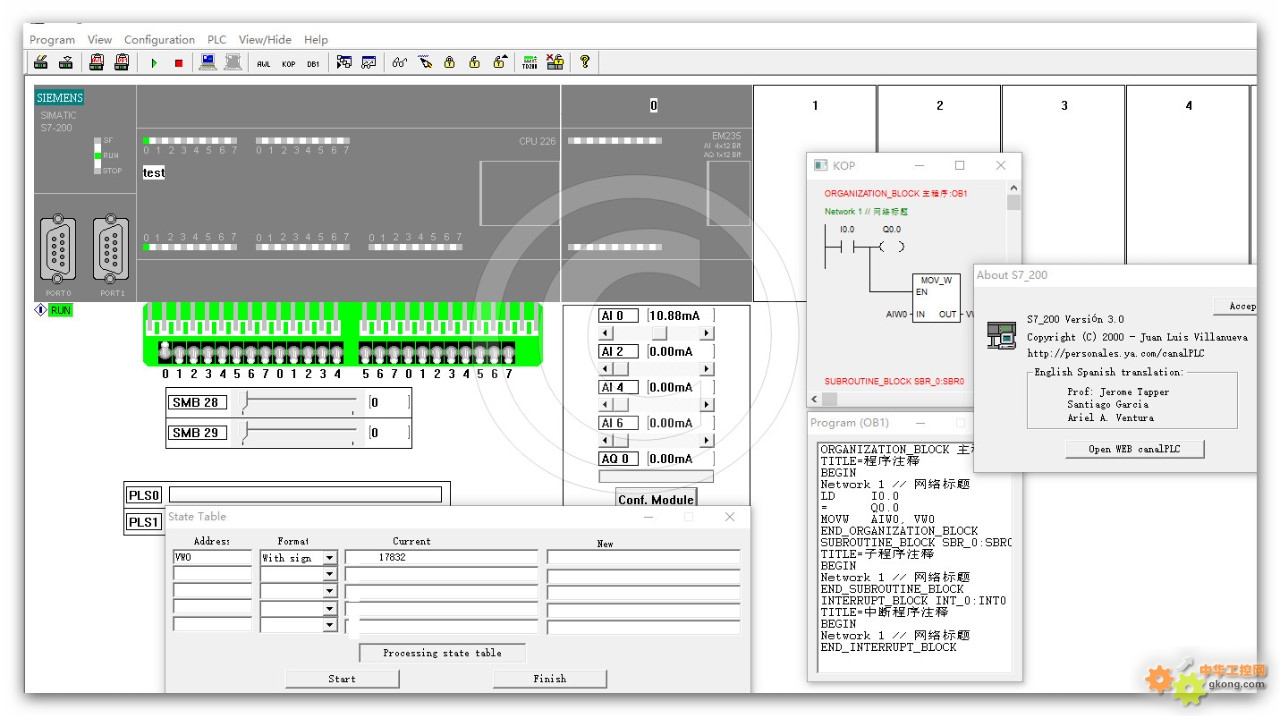Click the AI 4 right arrow
Viewport: 1280px width, 716px height.
[706, 404]
